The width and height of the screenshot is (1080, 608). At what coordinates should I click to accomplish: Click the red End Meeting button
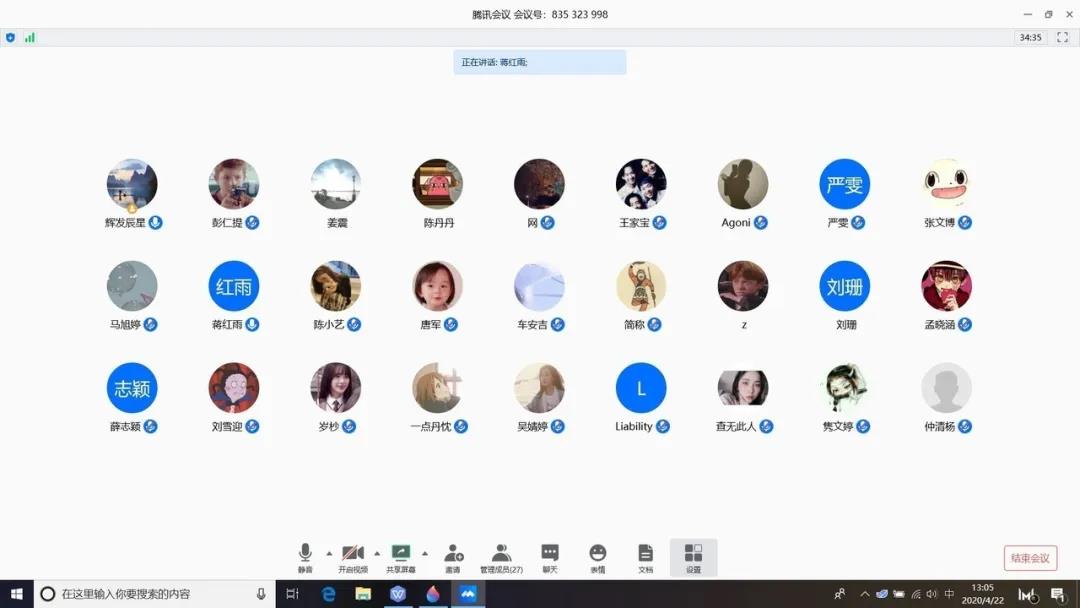tap(1030, 558)
